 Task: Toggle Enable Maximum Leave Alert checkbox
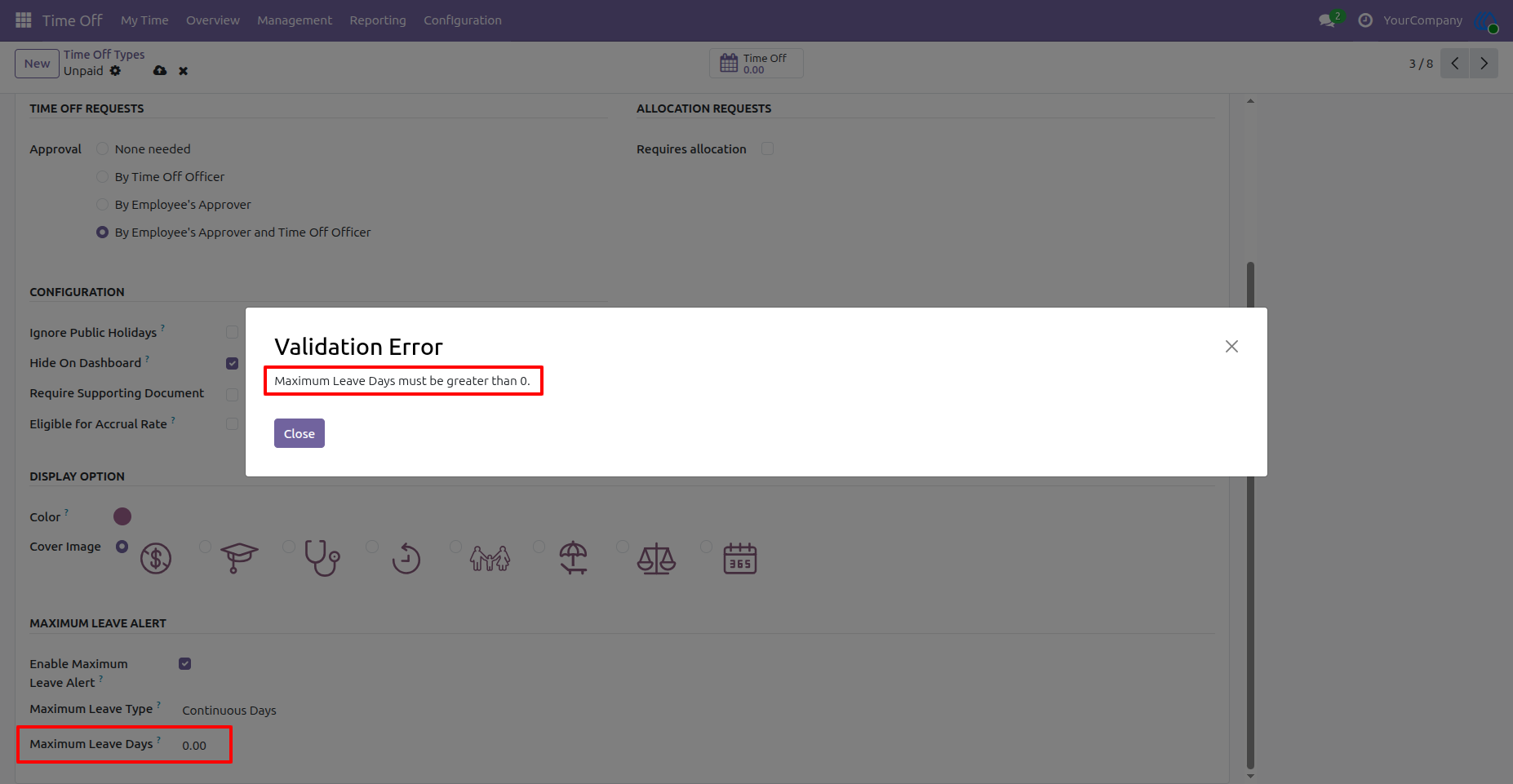tap(185, 664)
